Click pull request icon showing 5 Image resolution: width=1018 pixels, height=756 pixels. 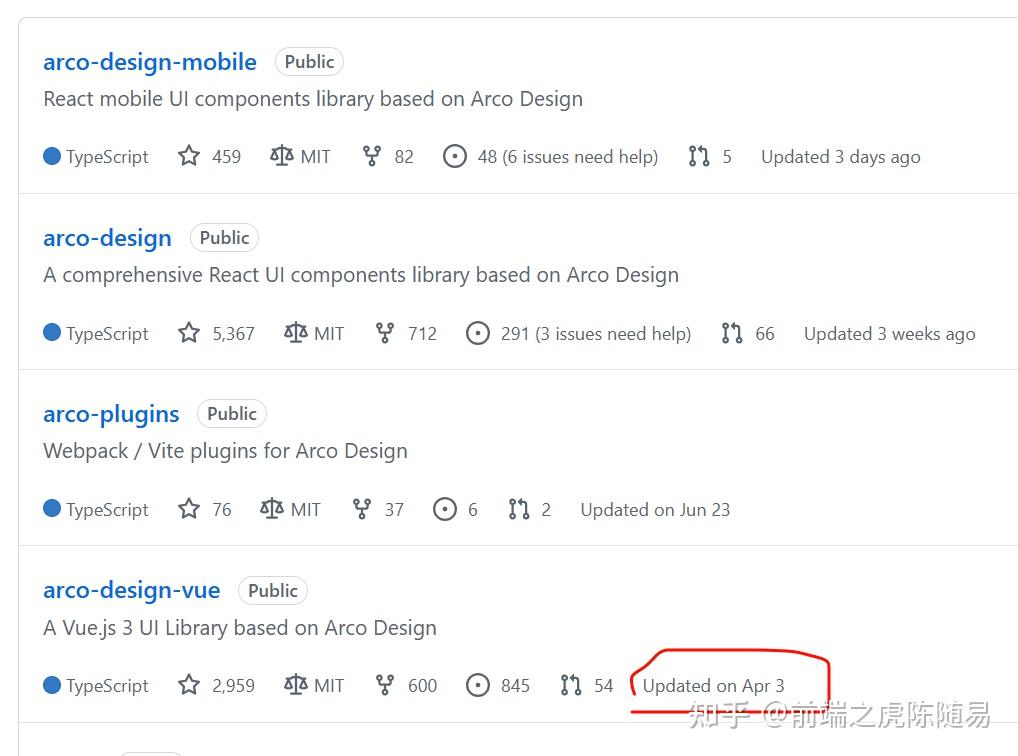click(x=699, y=156)
